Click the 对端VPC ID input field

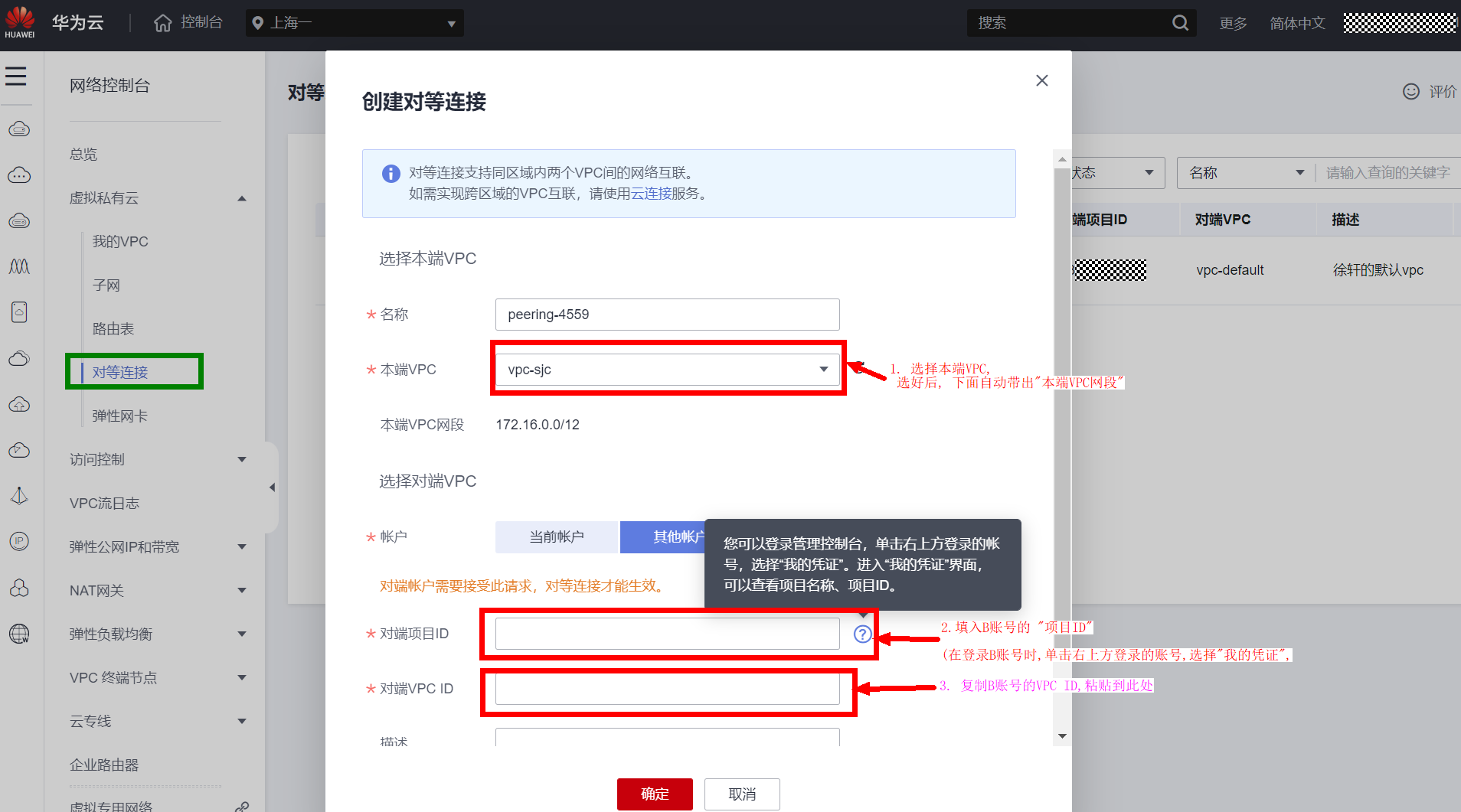[x=668, y=689]
